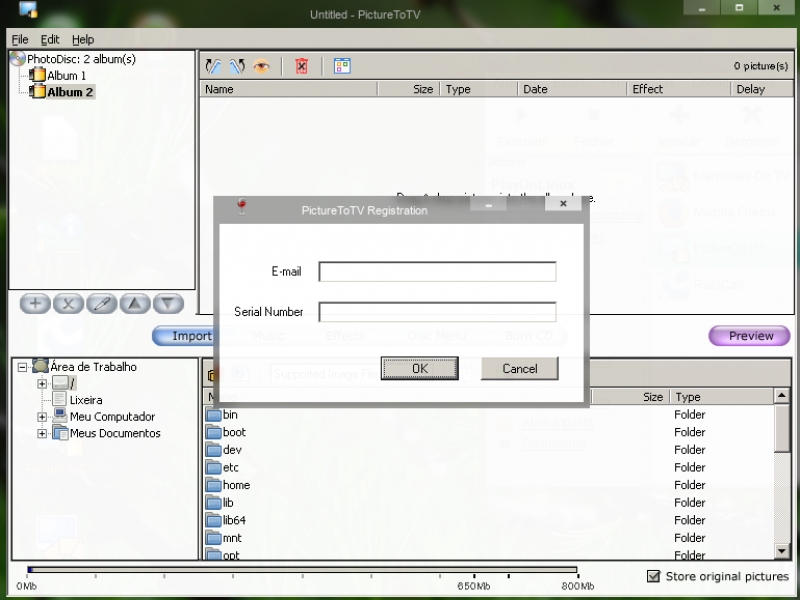Screen dimensions: 800x600
Task: Open the Help menu
Action: [83, 40]
